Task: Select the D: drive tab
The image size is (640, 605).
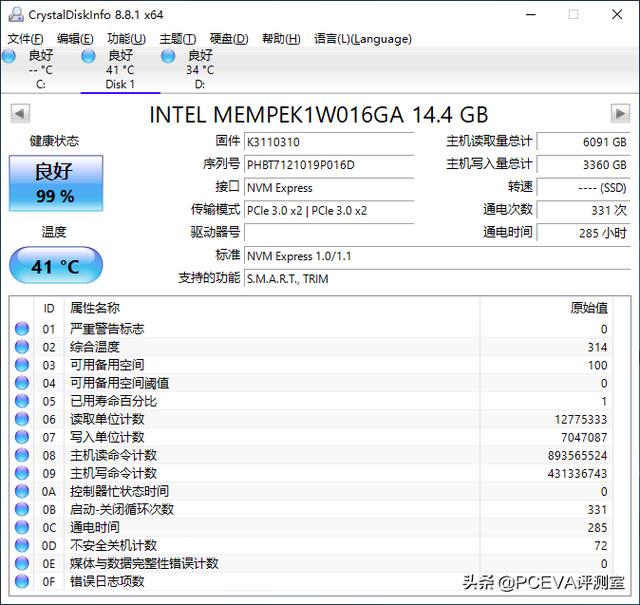Action: 200,69
